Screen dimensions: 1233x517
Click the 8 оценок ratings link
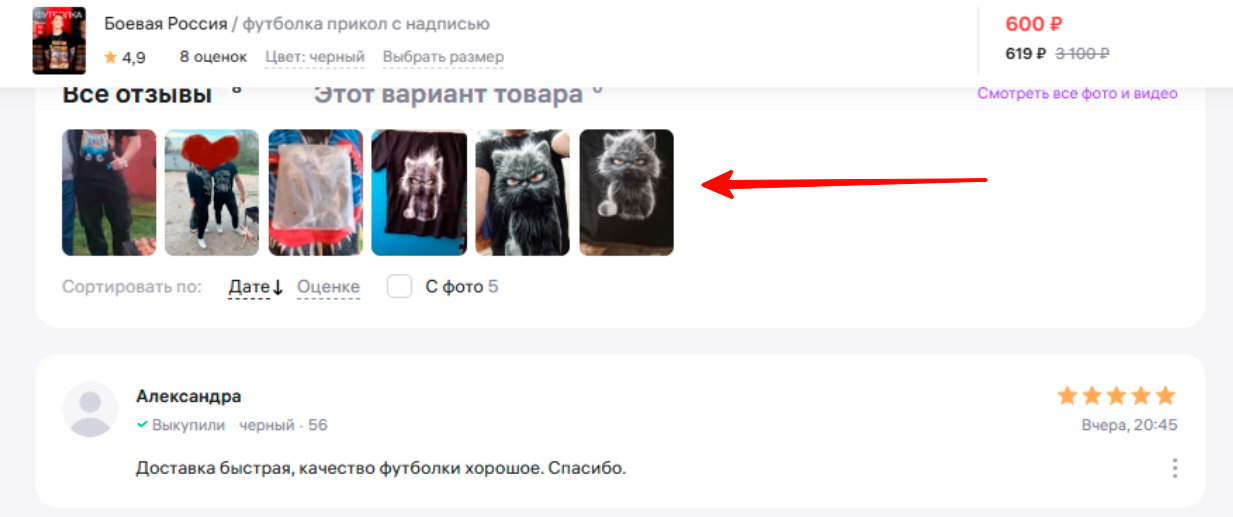point(213,57)
